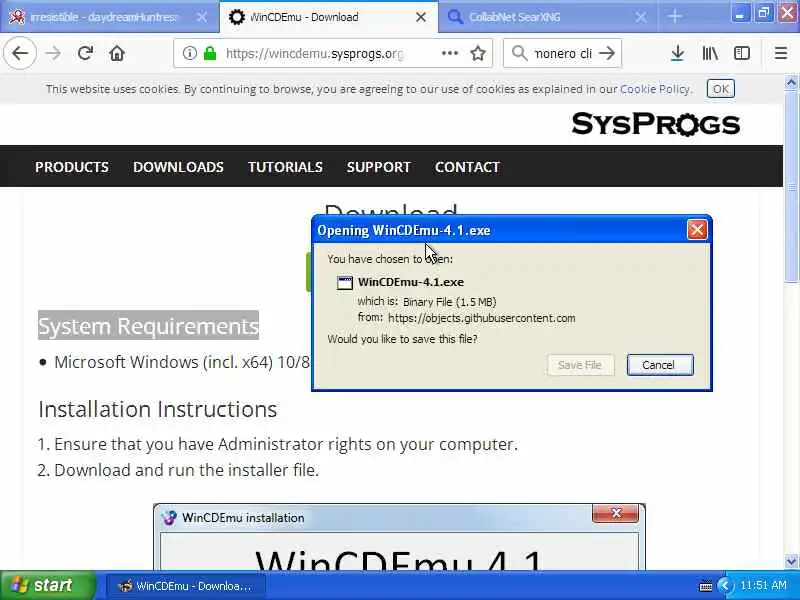Click the Binary File (1.5 MB) text
800x600 pixels.
[449, 302]
